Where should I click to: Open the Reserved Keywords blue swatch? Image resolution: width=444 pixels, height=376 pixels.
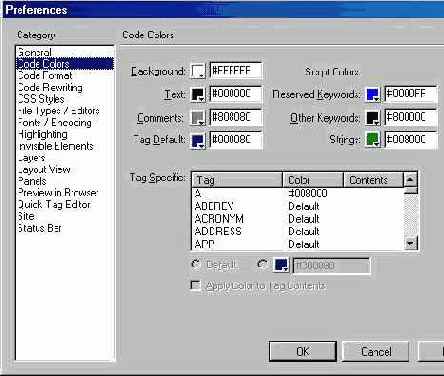373,94
